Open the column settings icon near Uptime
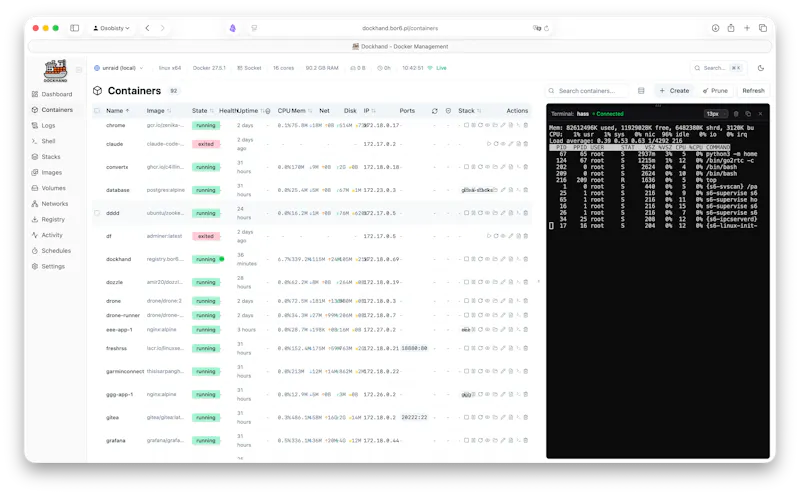The image size is (800, 495). [268, 111]
